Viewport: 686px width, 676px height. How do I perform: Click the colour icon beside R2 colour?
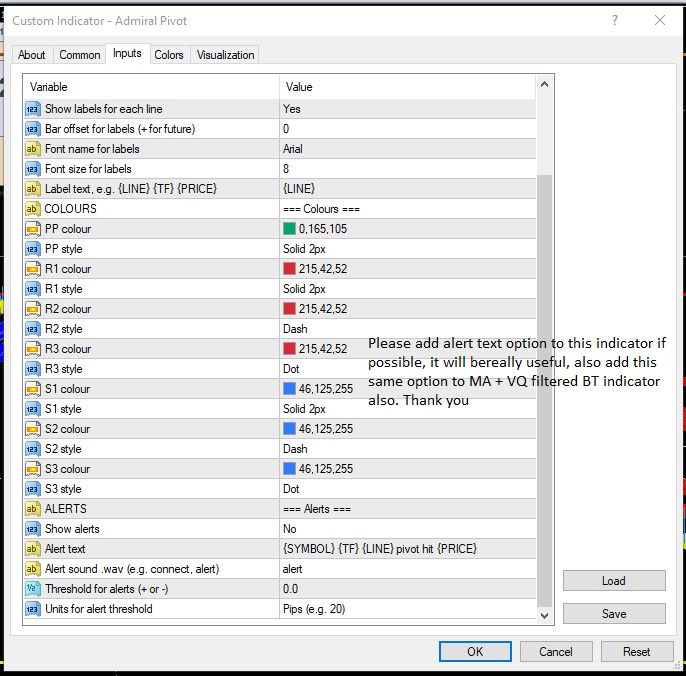tap(33, 309)
